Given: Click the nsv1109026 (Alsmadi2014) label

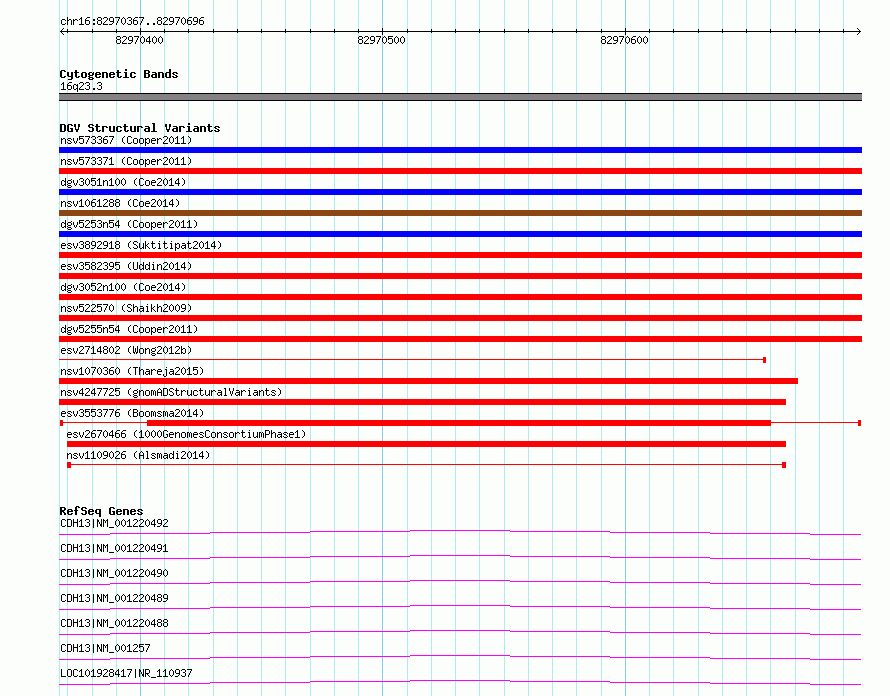Looking at the screenshot, I should point(138,455).
